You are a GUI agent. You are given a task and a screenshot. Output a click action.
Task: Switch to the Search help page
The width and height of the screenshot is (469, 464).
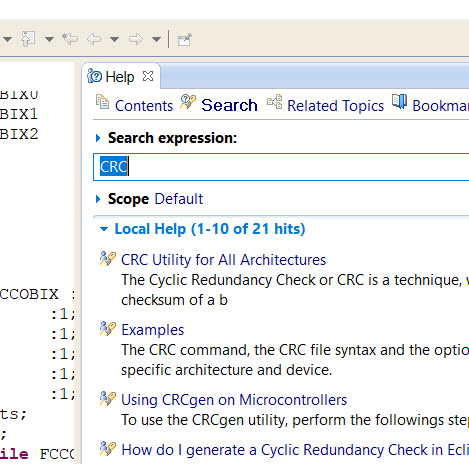tap(229, 105)
